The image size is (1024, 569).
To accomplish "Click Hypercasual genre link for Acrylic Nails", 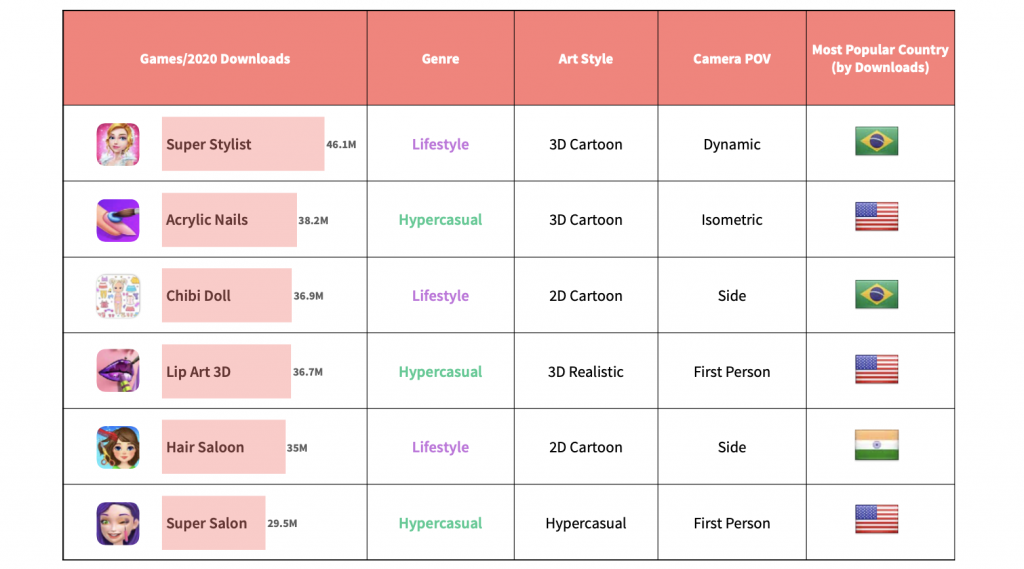I will pyautogui.click(x=440, y=220).
